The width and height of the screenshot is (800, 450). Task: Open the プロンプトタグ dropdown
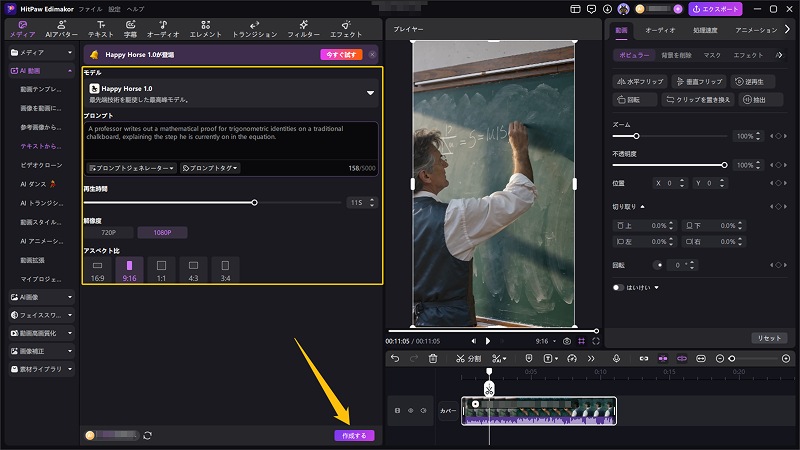tap(210, 168)
